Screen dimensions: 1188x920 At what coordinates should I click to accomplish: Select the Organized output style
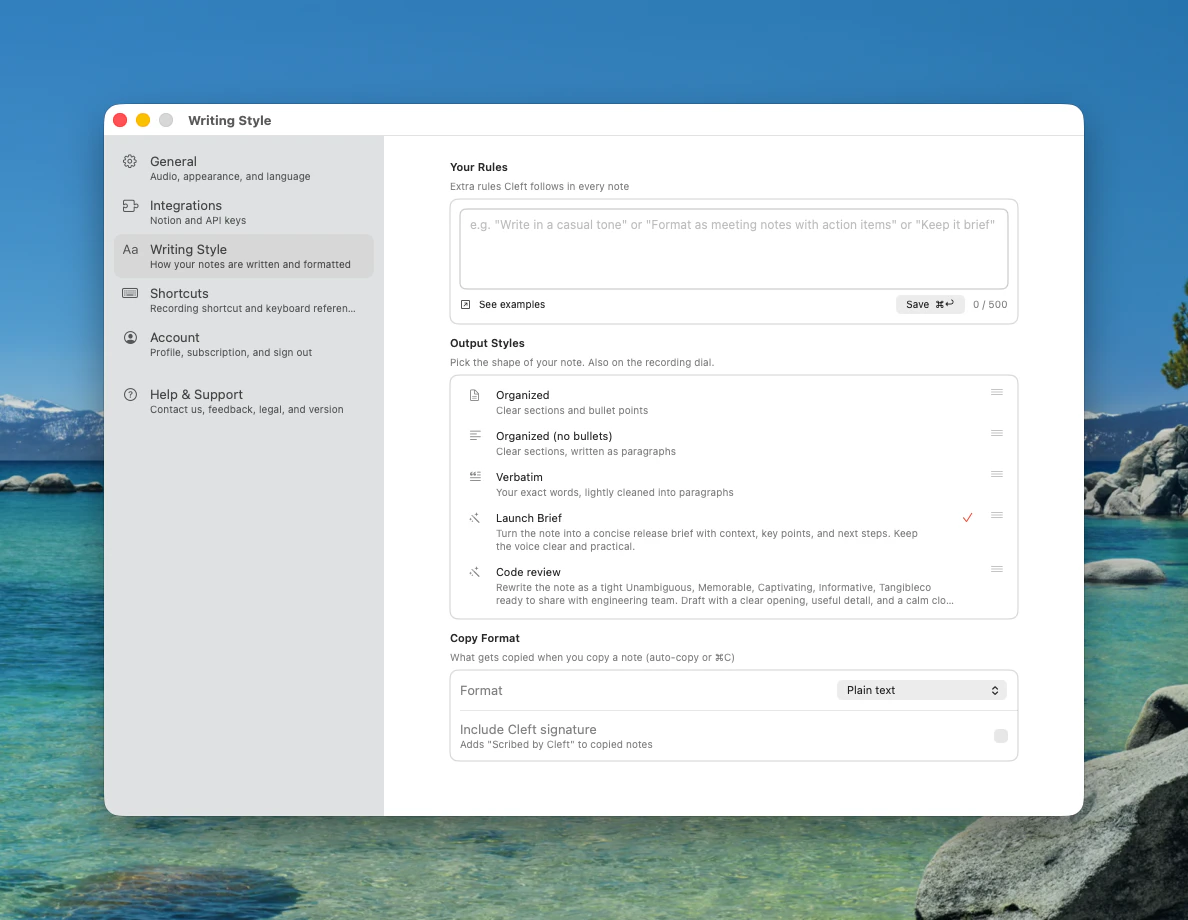point(733,402)
